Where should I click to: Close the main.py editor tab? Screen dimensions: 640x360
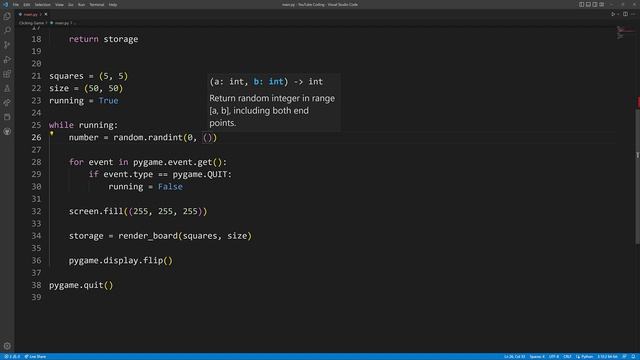click(x=46, y=14)
